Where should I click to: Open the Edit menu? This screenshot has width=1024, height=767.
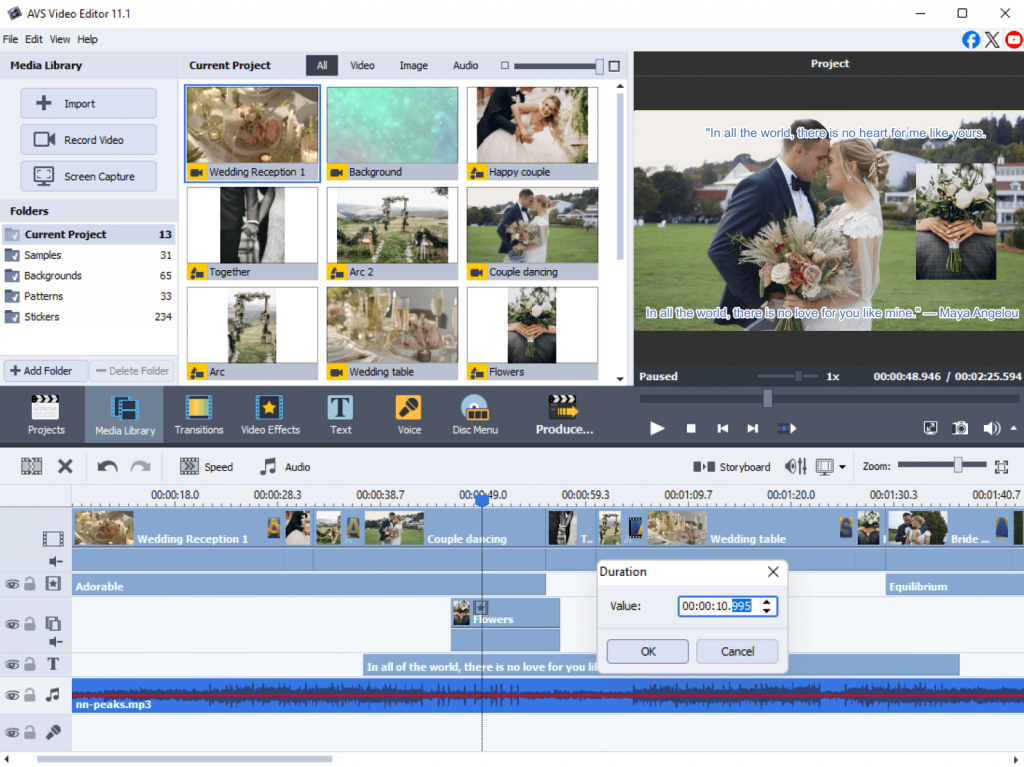34,39
